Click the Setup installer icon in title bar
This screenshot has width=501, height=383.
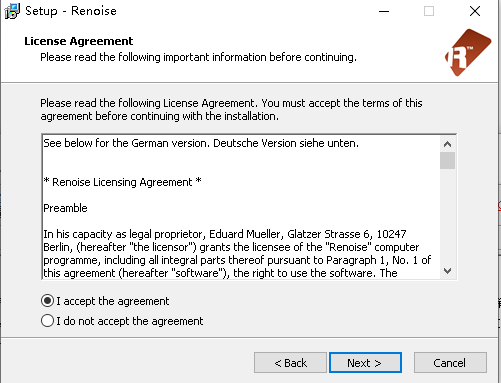coord(12,11)
